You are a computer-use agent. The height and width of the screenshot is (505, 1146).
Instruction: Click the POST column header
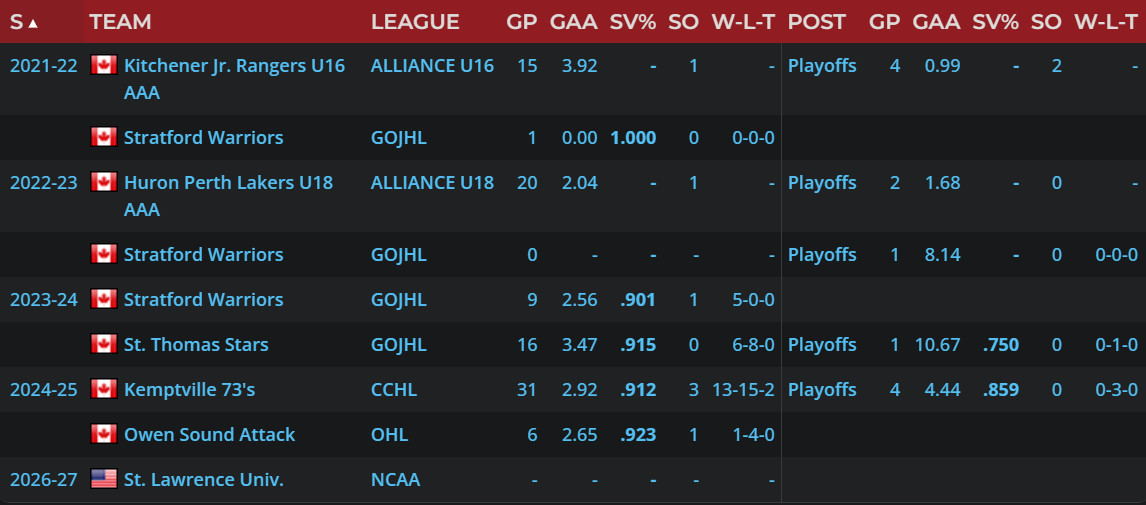pyautogui.click(x=816, y=22)
